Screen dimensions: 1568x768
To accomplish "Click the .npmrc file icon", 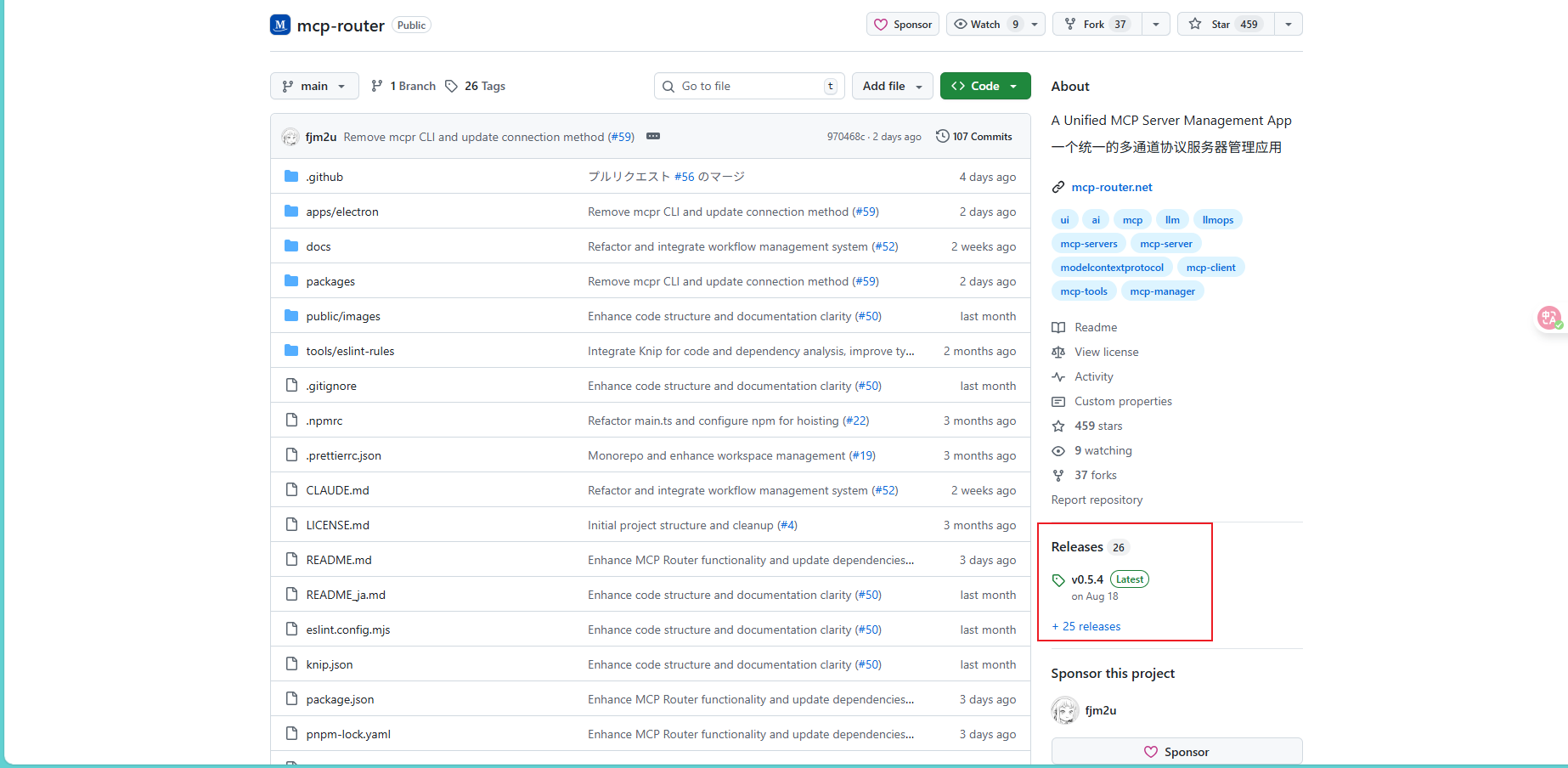I will point(291,420).
